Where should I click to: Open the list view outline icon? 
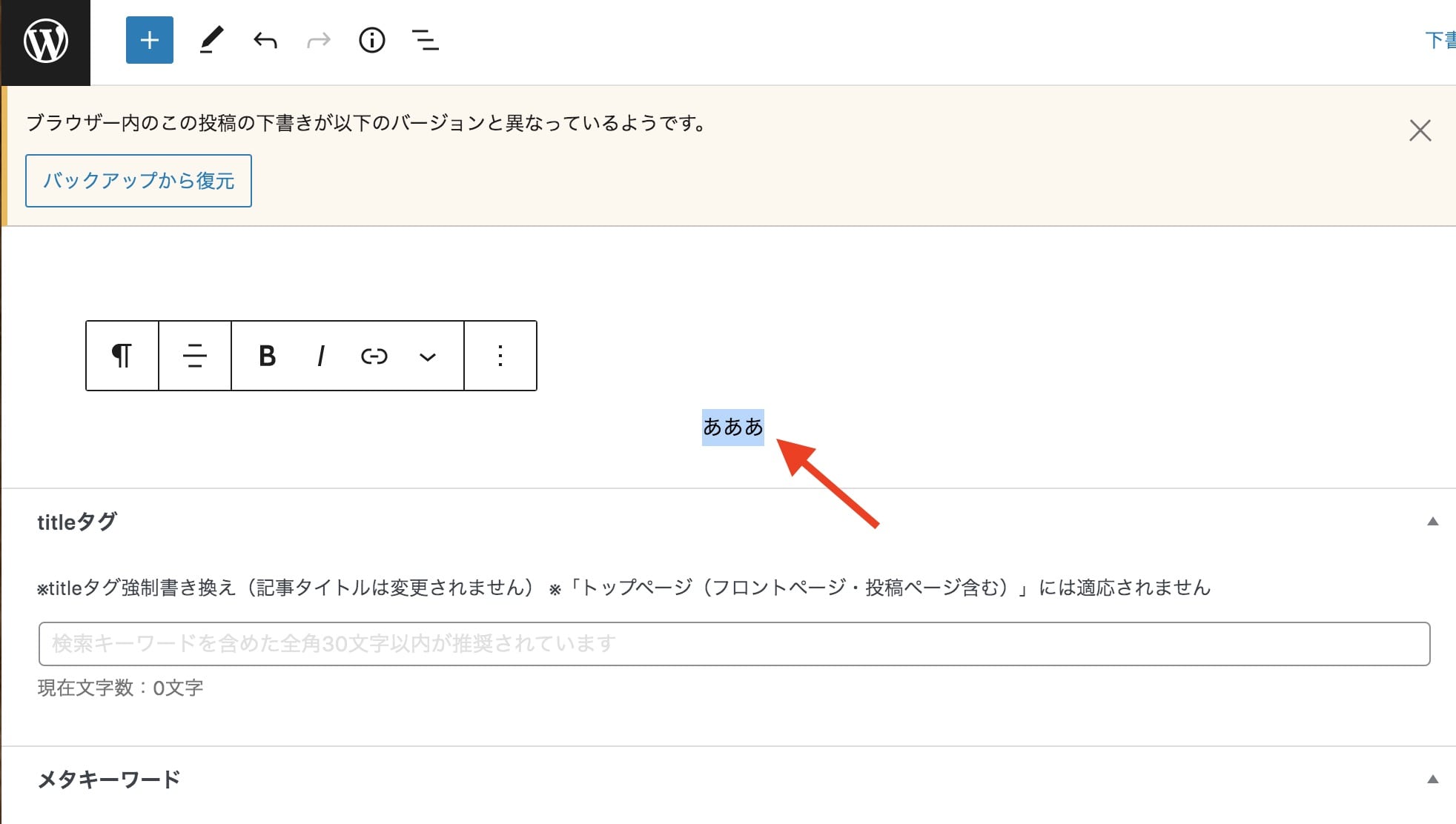[x=426, y=40]
